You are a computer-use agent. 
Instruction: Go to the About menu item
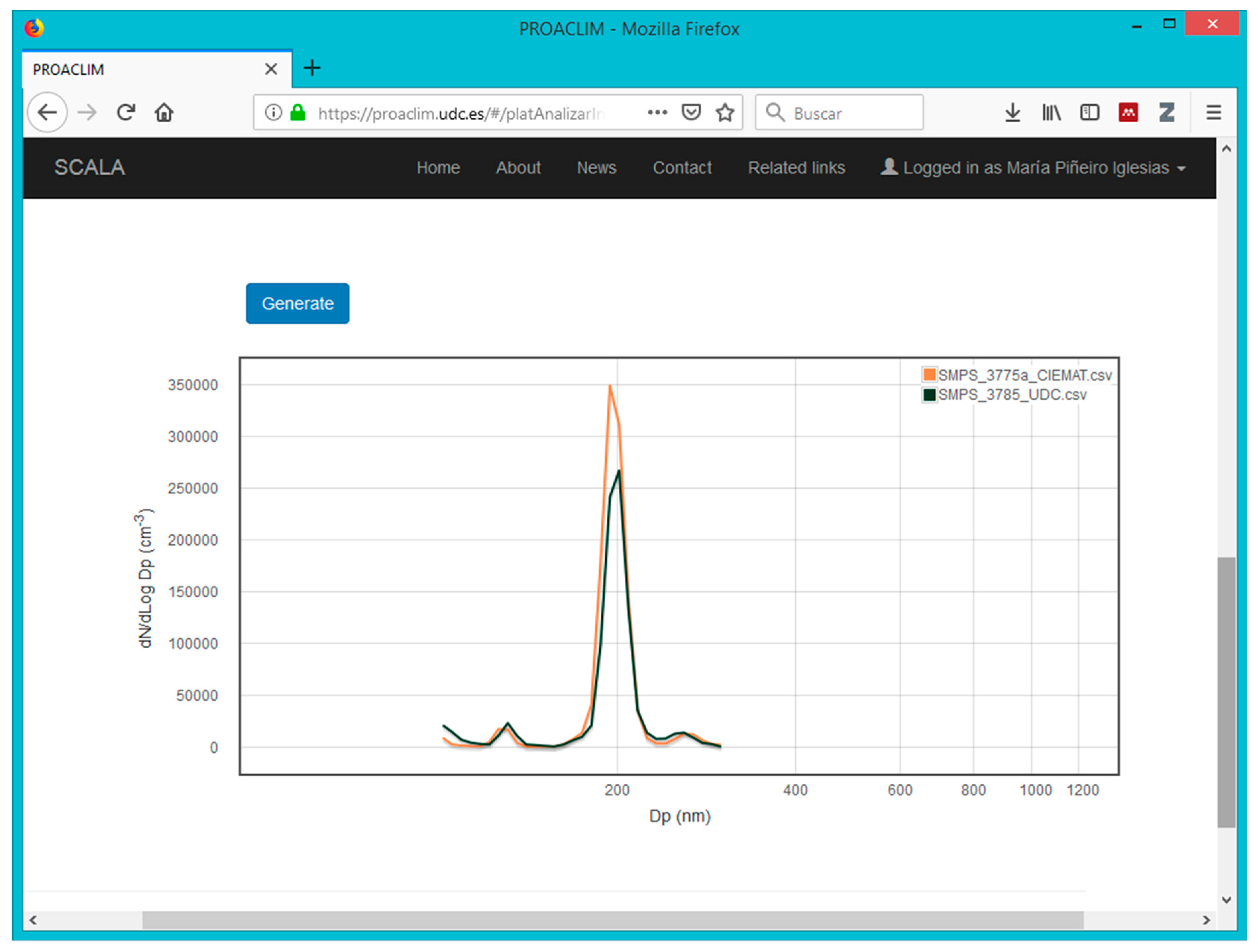(517, 168)
